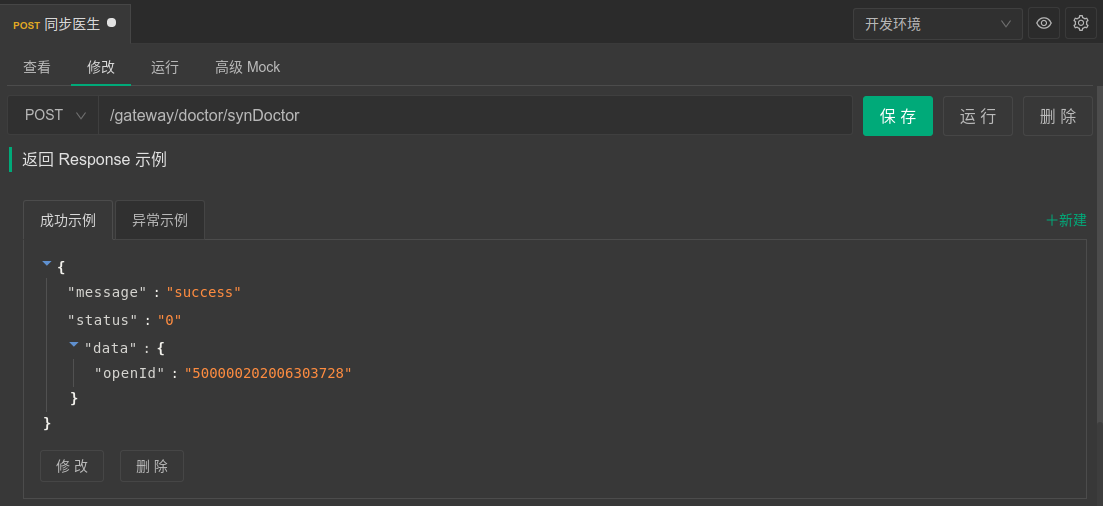Collapse the root JSON object

click(47, 265)
